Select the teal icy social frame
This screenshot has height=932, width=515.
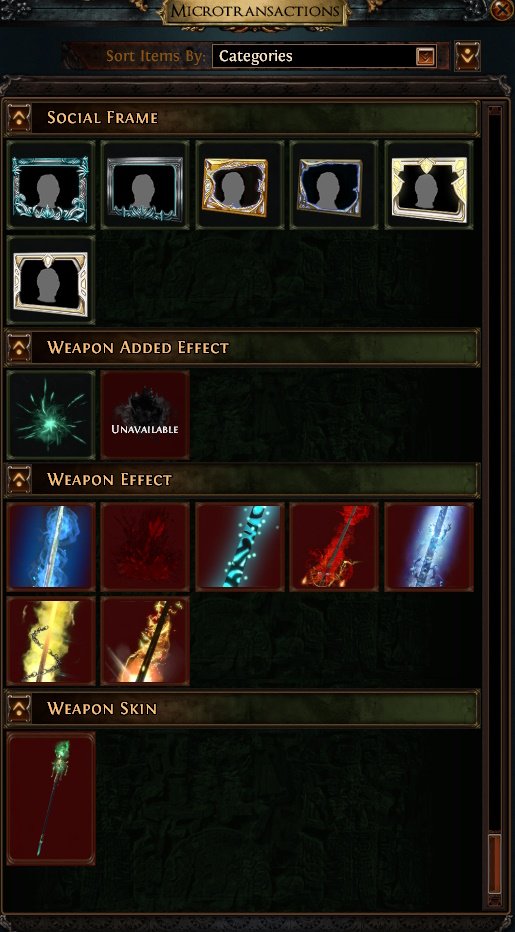coord(51,185)
